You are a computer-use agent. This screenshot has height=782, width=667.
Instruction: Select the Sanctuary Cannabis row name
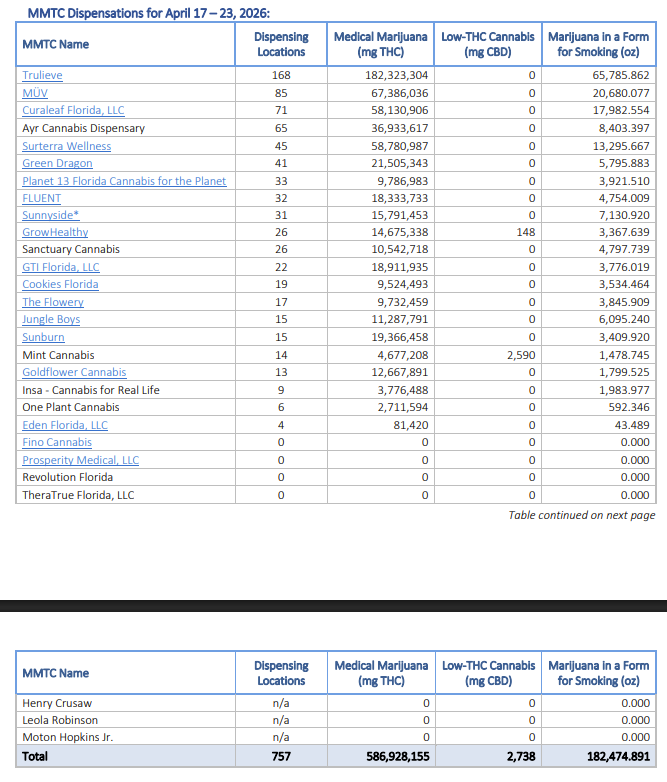71,249
